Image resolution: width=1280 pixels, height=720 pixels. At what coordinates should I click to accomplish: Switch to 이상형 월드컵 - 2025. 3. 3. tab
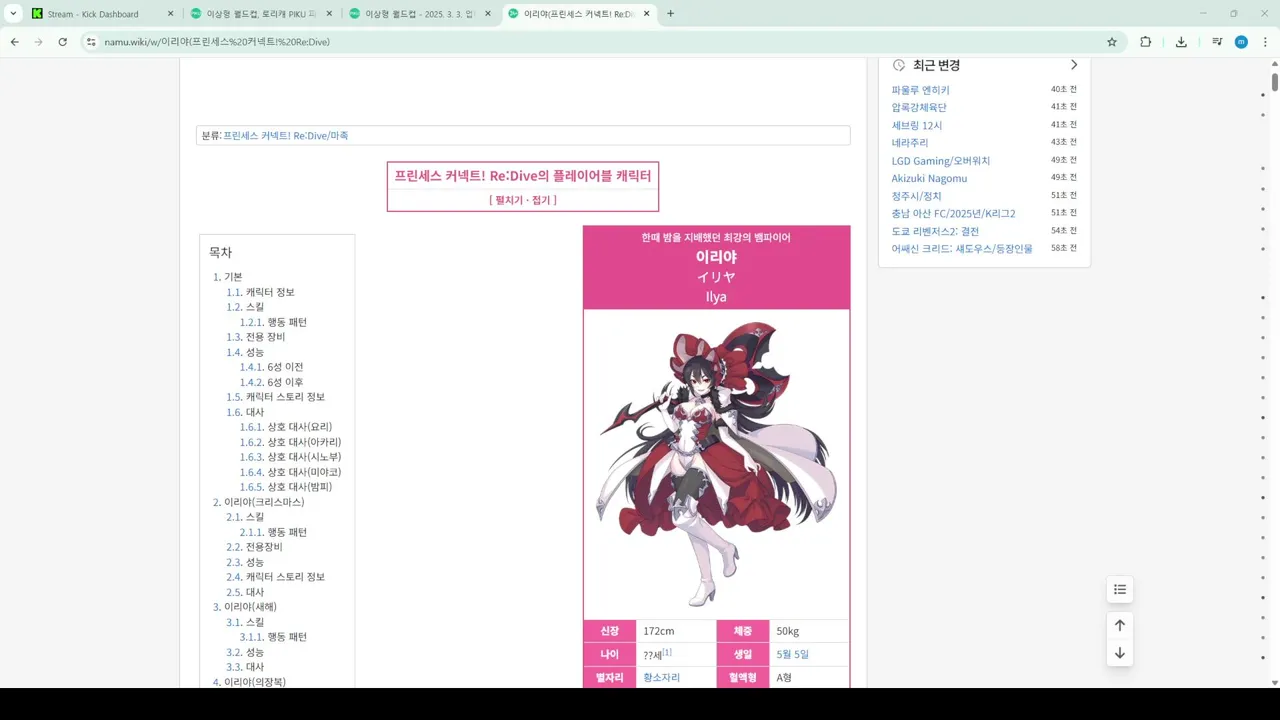point(421,14)
